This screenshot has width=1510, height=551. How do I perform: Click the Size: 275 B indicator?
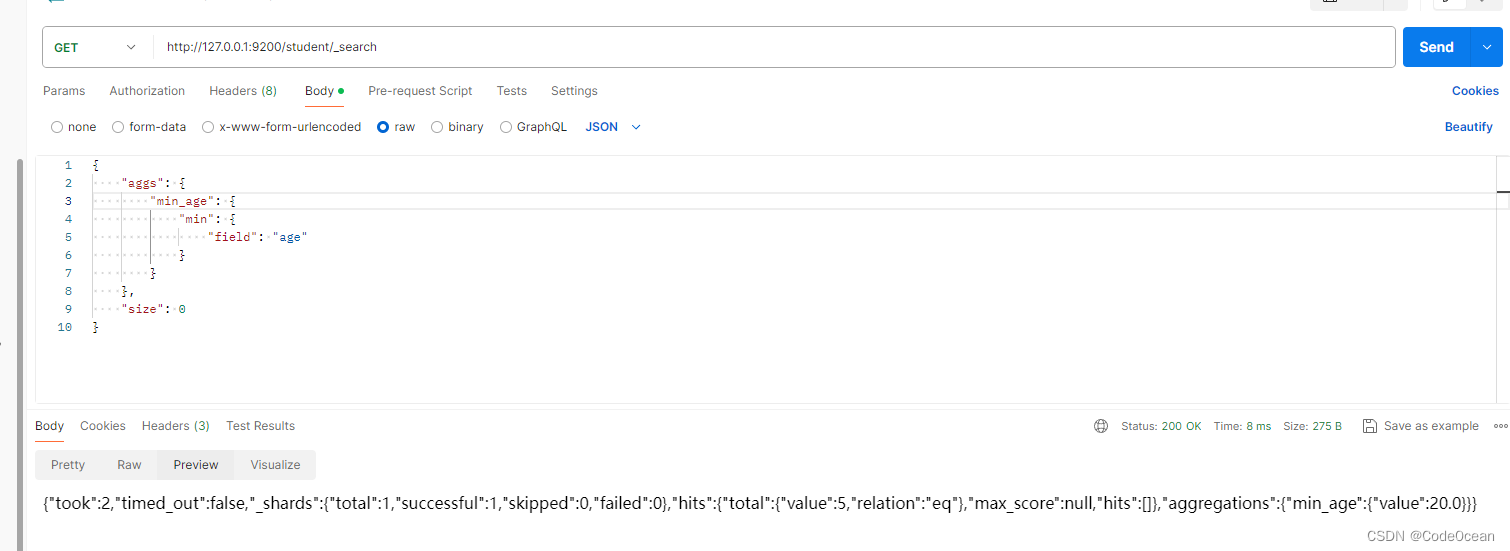pyautogui.click(x=1312, y=426)
